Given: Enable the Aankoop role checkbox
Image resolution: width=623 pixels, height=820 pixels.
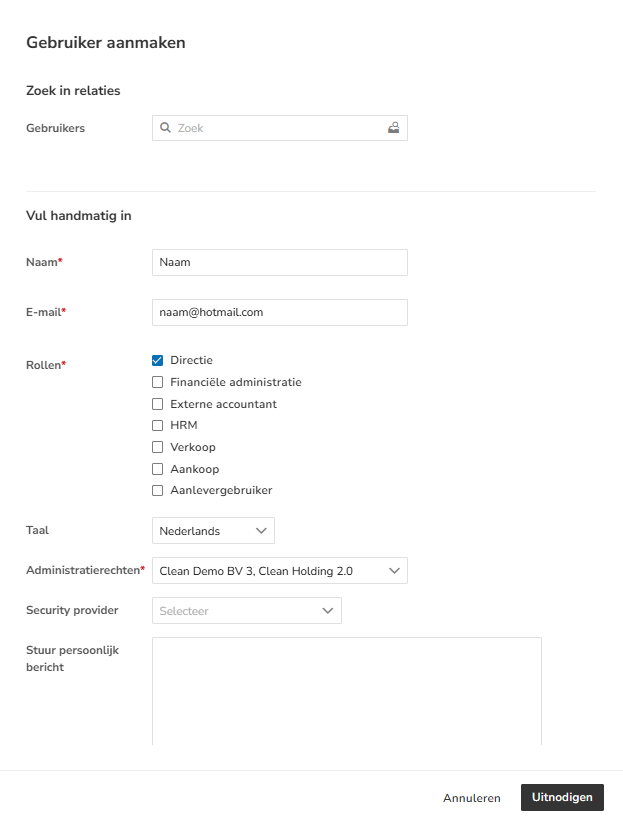Looking at the screenshot, I should click(x=157, y=469).
